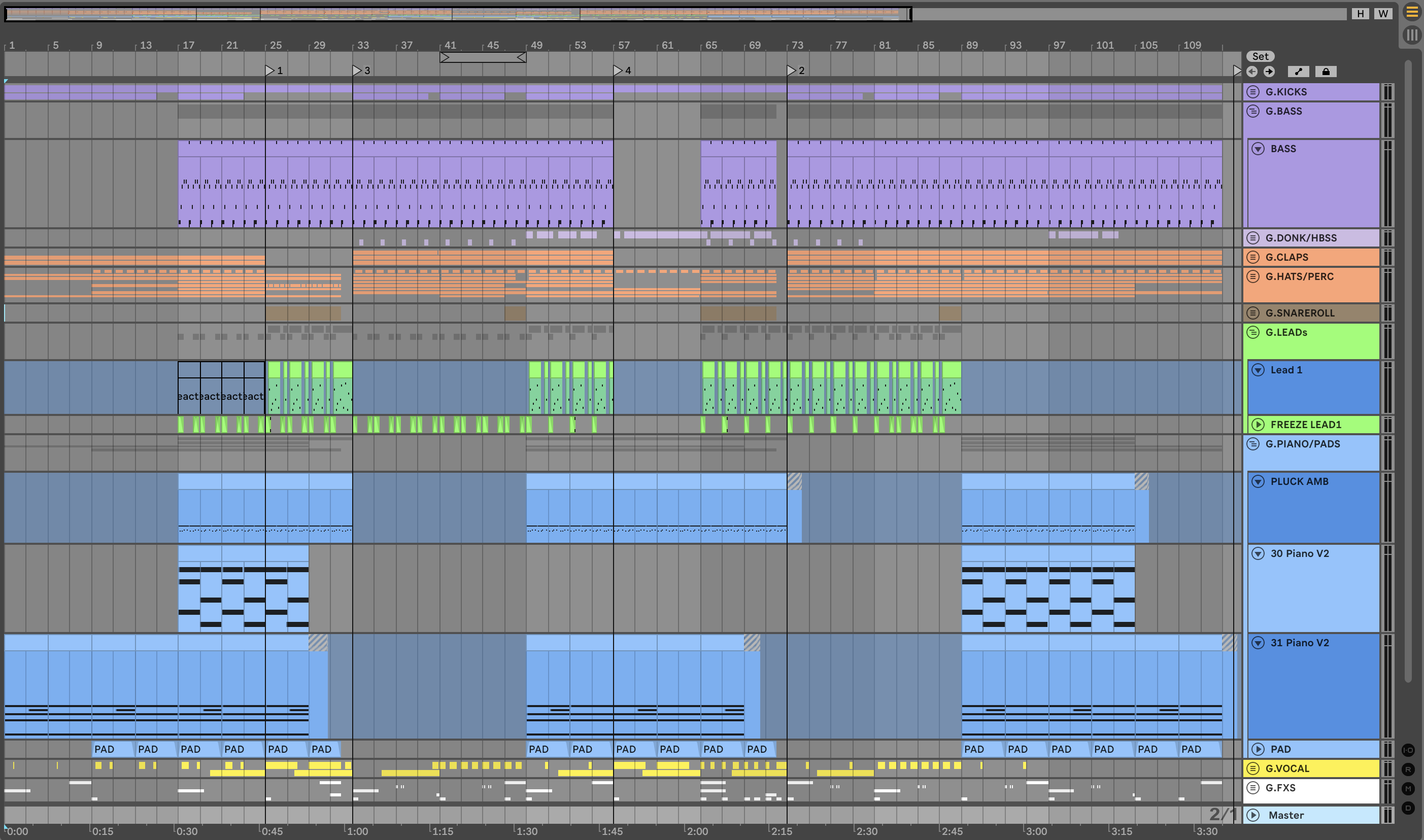The image size is (1424, 840).
Task: Jump to the next locator arrow
Action: click(x=1269, y=72)
